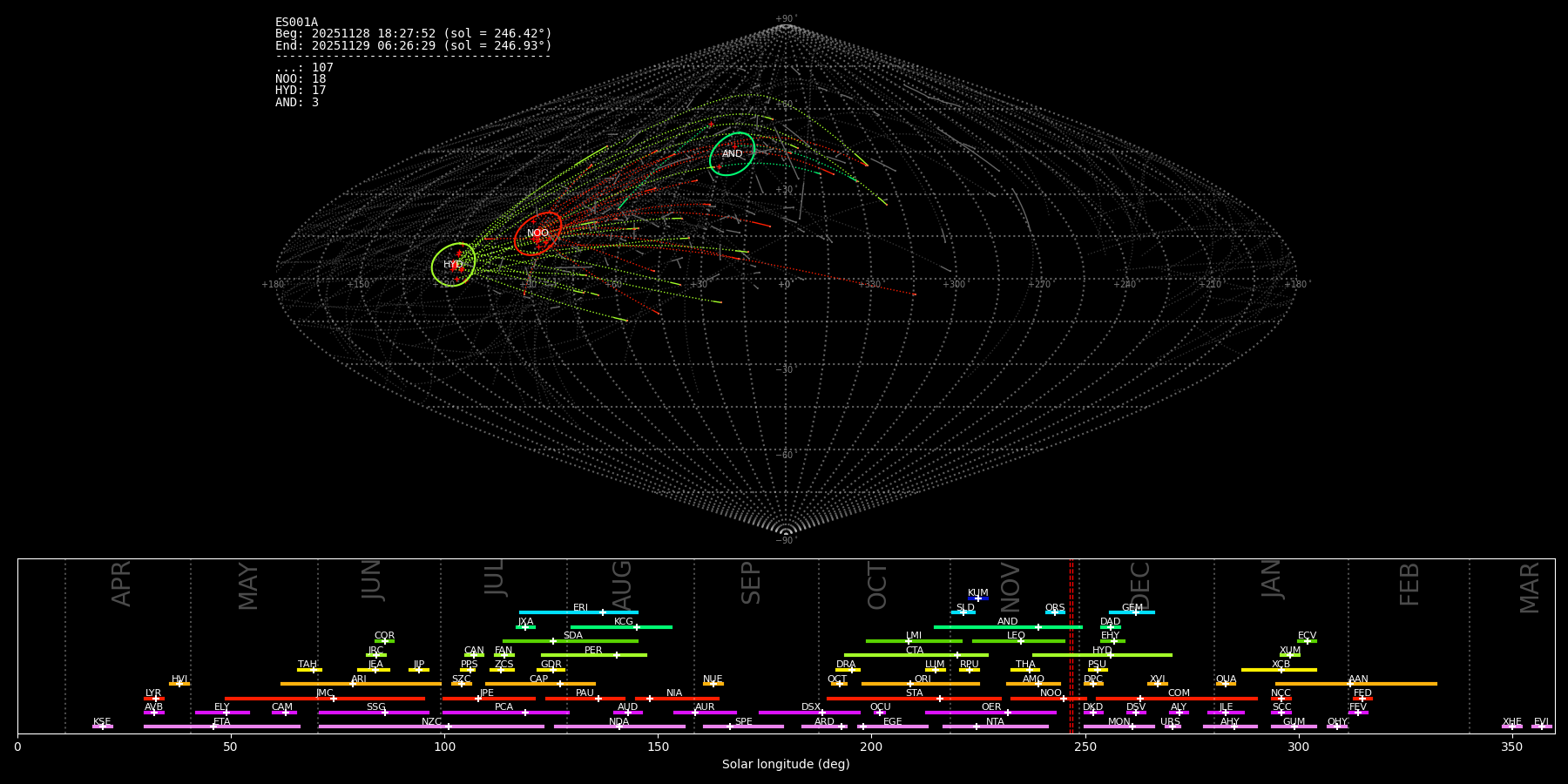Image resolution: width=1568 pixels, height=784 pixels.
Task: Click the cyan ERI activity bar
Action: pyautogui.click(x=578, y=612)
